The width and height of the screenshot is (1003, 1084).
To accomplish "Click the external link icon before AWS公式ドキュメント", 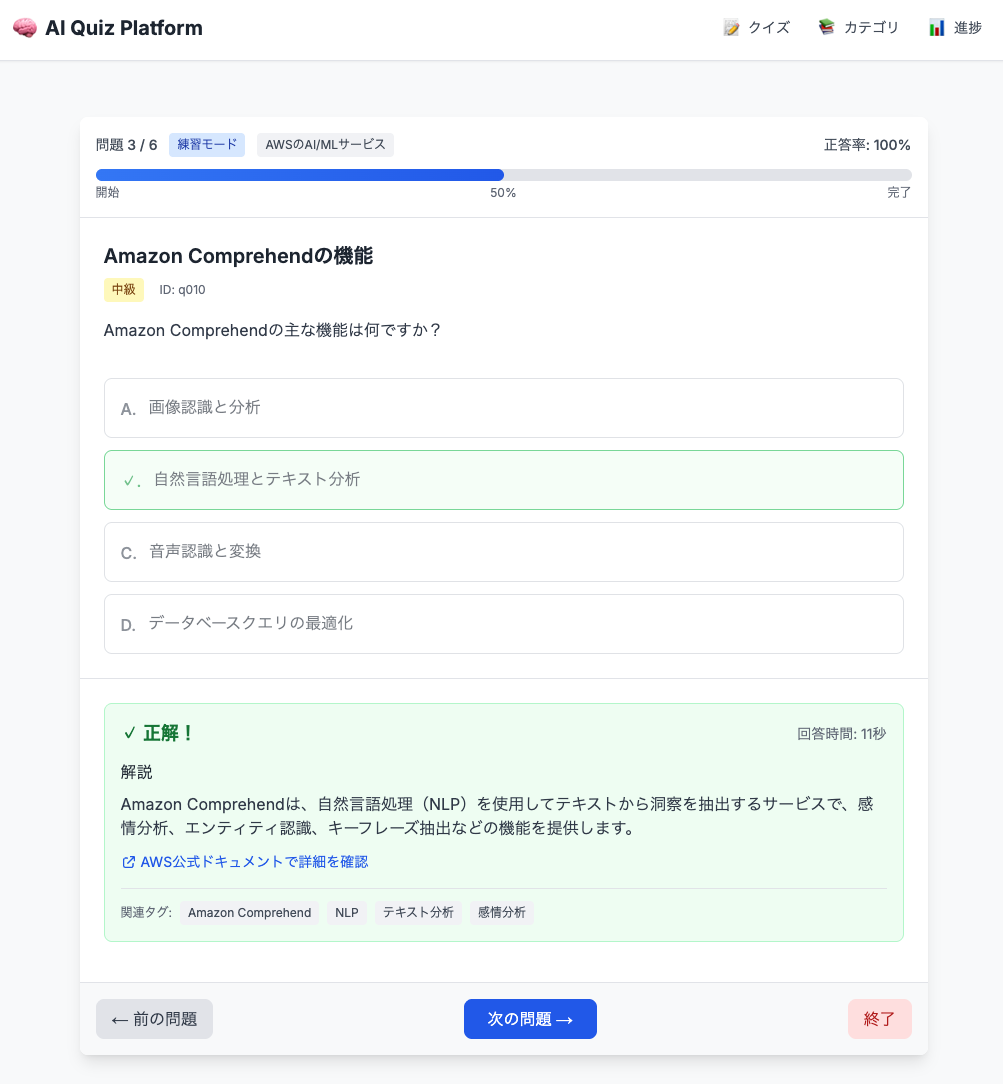I will 128,862.
